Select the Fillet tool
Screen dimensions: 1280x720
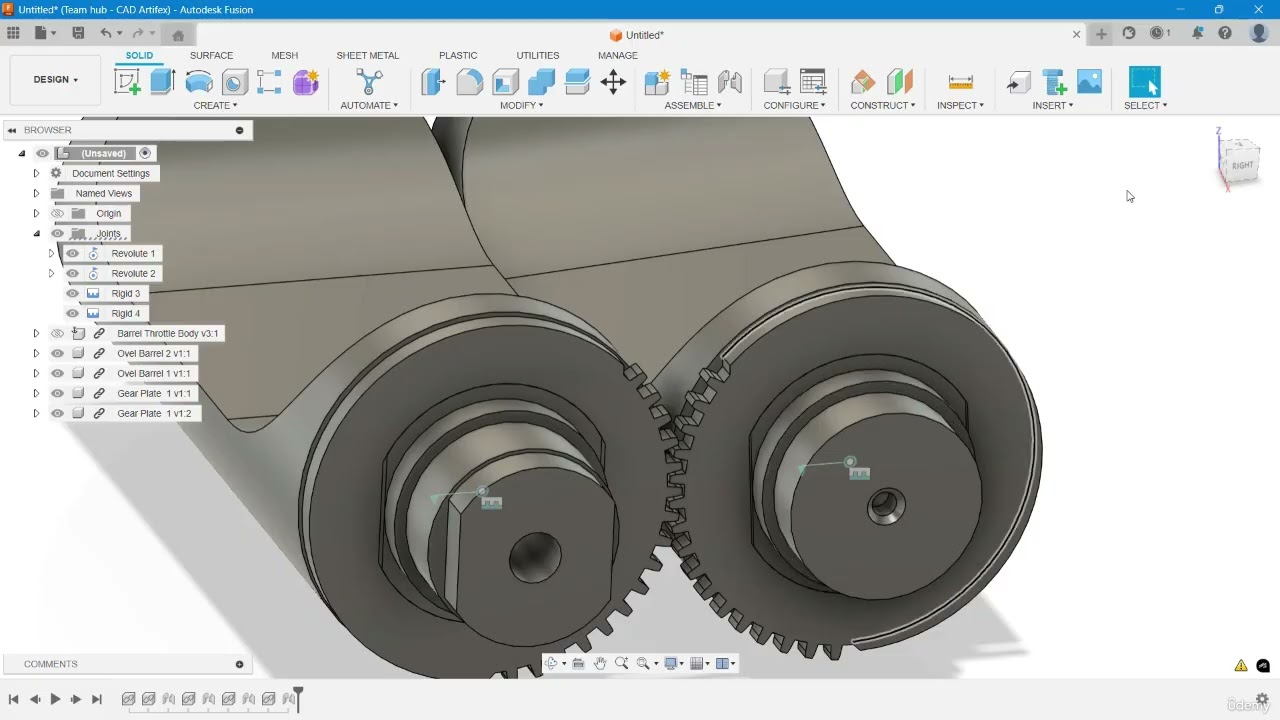click(x=469, y=82)
